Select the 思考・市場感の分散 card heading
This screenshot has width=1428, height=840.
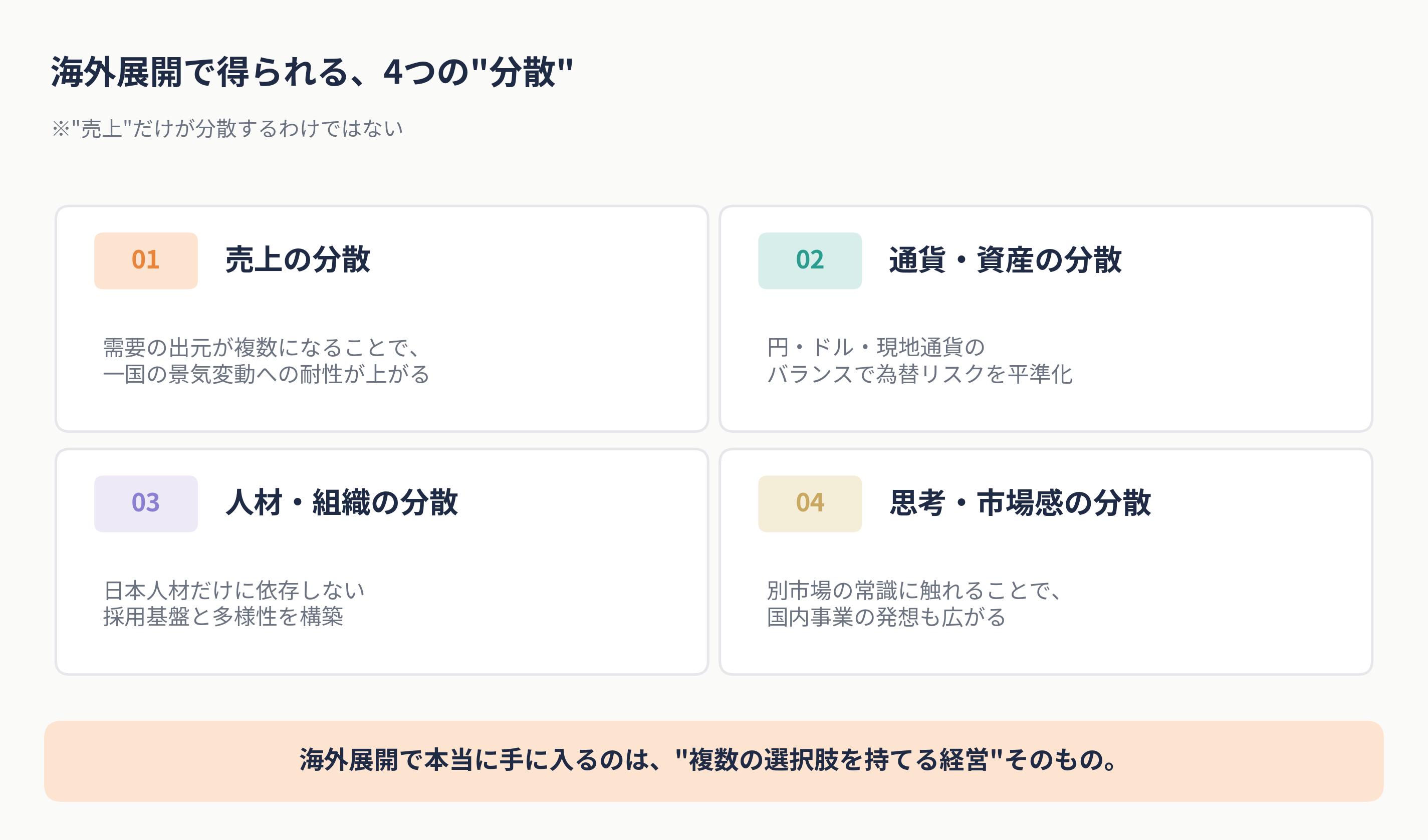(1020, 503)
